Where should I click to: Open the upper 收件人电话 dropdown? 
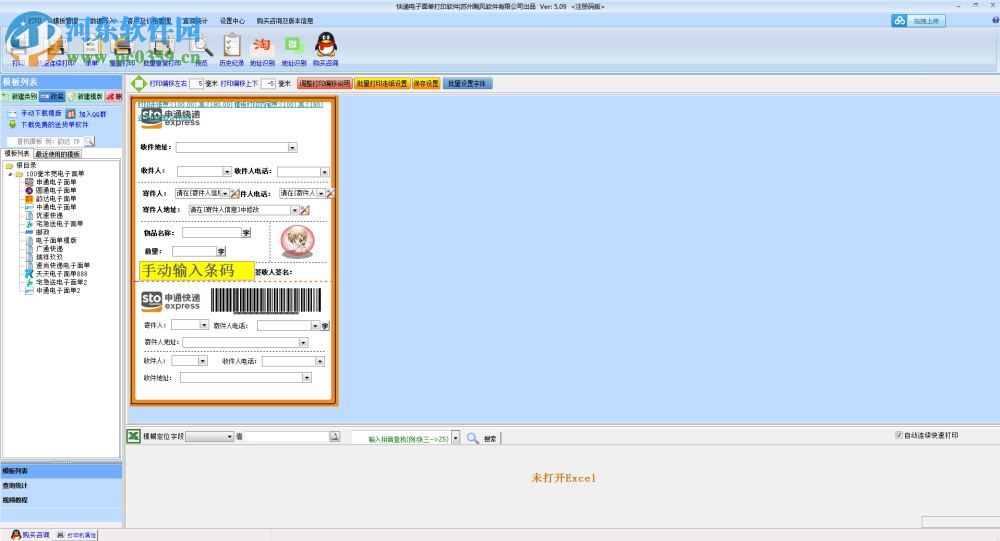pyautogui.click(x=325, y=172)
